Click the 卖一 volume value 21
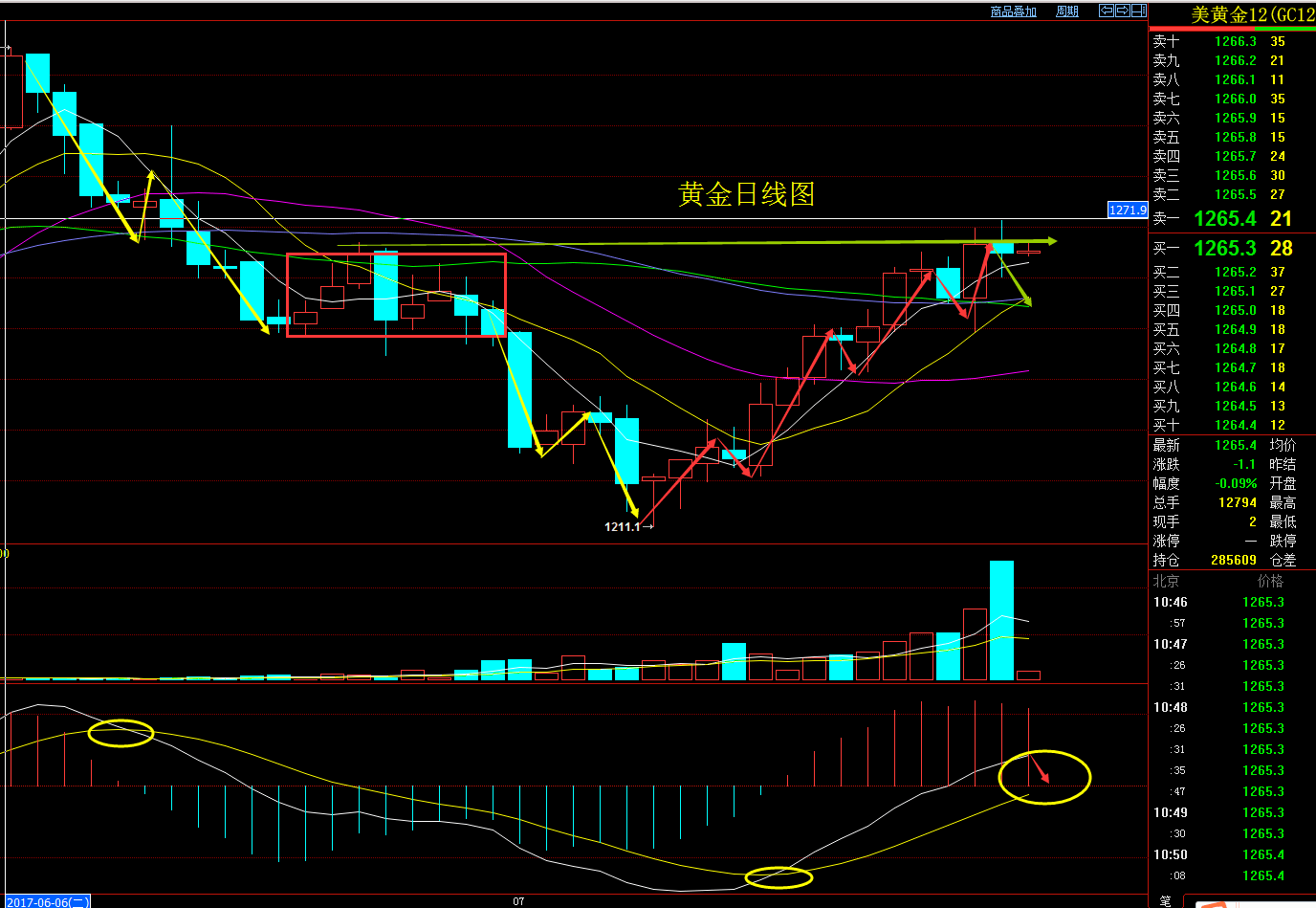This screenshot has height=908, width=1316. click(x=1282, y=218)
